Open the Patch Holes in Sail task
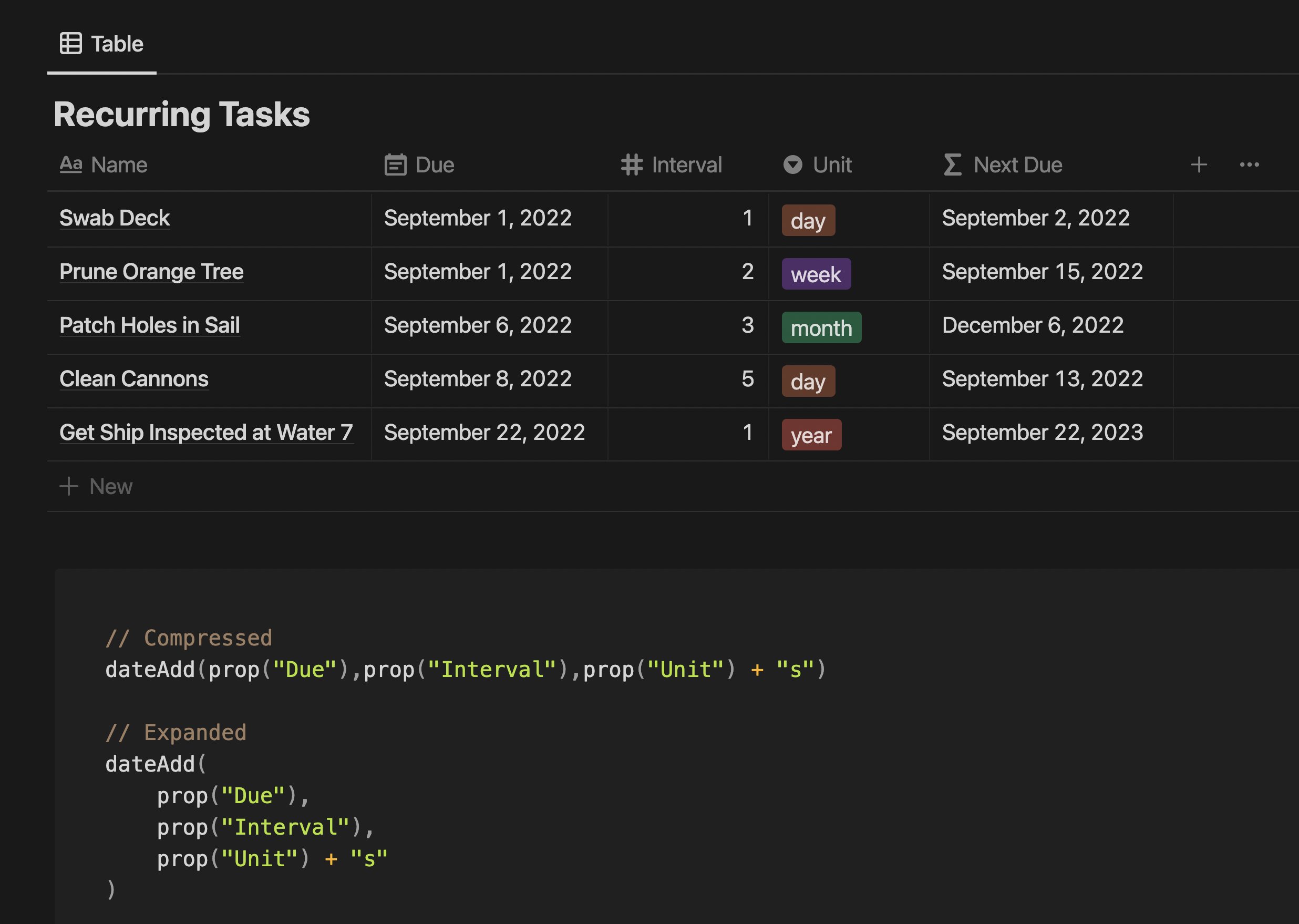The width and height of the screenshot is (1299, 924). 150,325
